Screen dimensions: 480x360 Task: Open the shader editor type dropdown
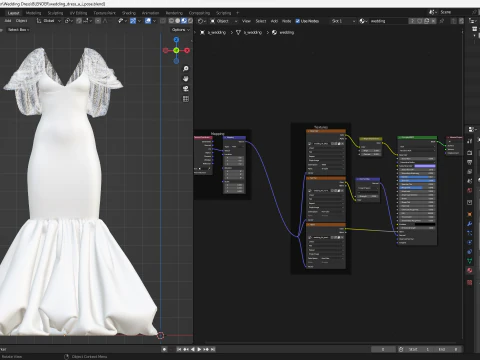[x=201, y=21]
